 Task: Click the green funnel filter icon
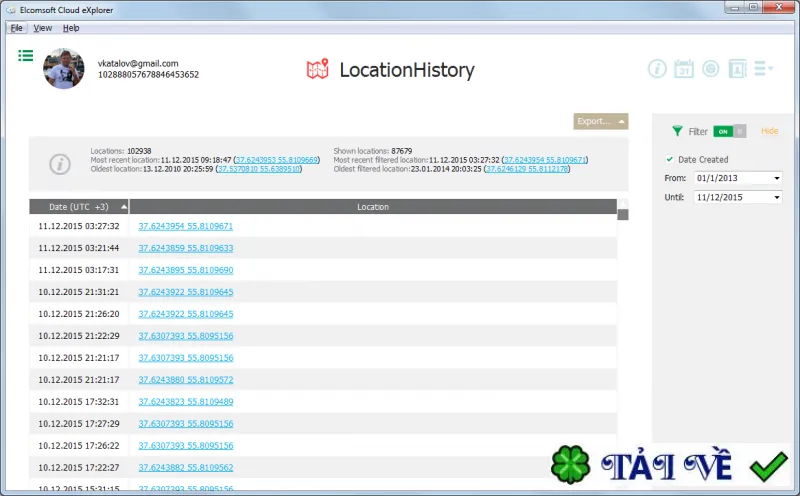click(677, 131)
